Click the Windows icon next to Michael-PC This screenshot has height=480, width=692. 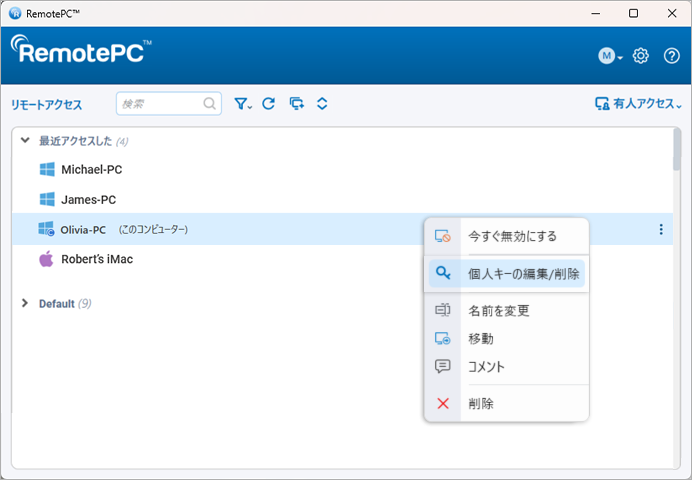point(47,169)
